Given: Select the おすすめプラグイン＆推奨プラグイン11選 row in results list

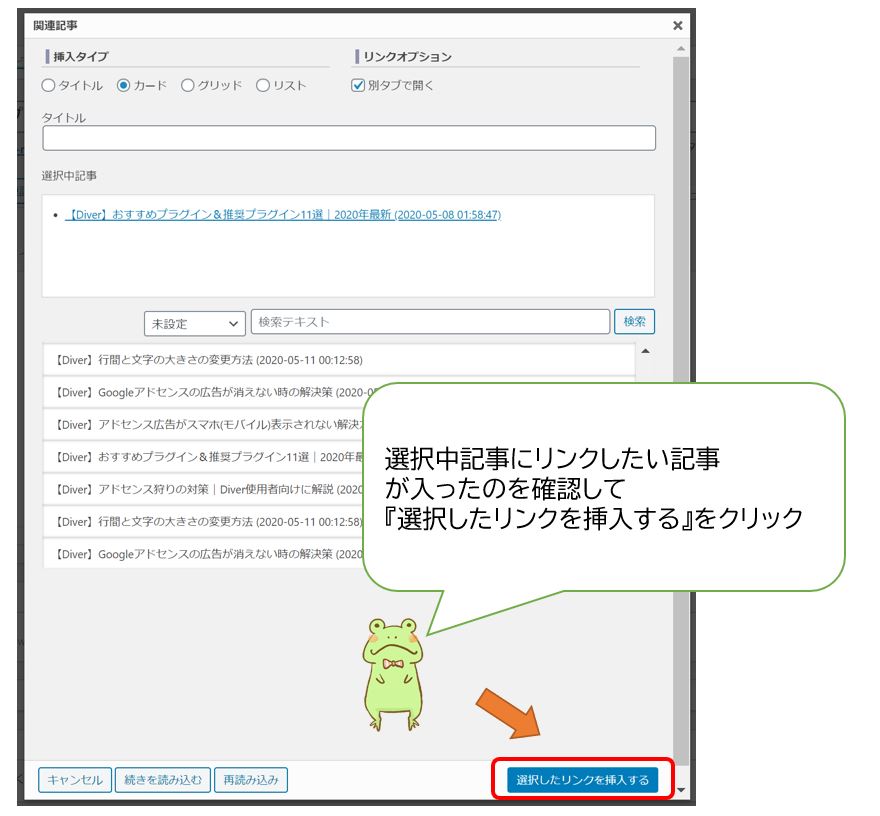Looking at the screenshot, I should tap(200, 457).
